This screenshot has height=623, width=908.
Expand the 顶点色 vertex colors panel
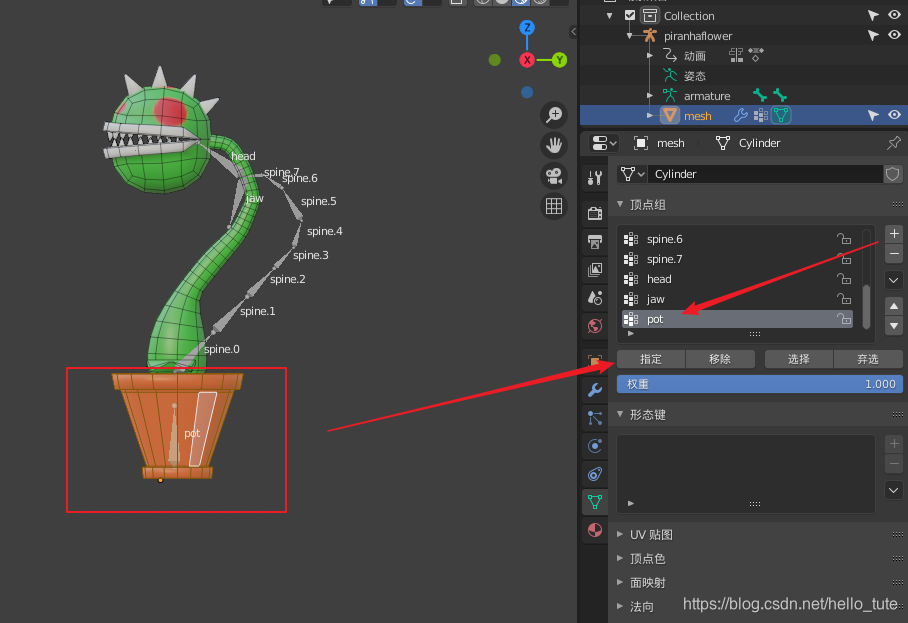(620, 559)
